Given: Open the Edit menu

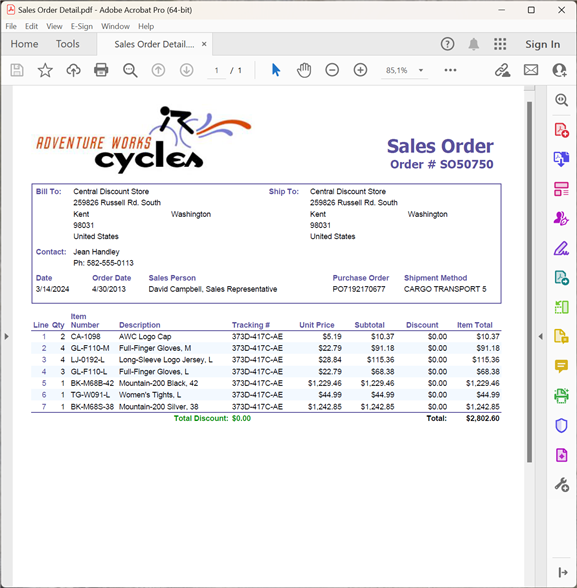Looking at the screenshot, I should coord(31,26).
